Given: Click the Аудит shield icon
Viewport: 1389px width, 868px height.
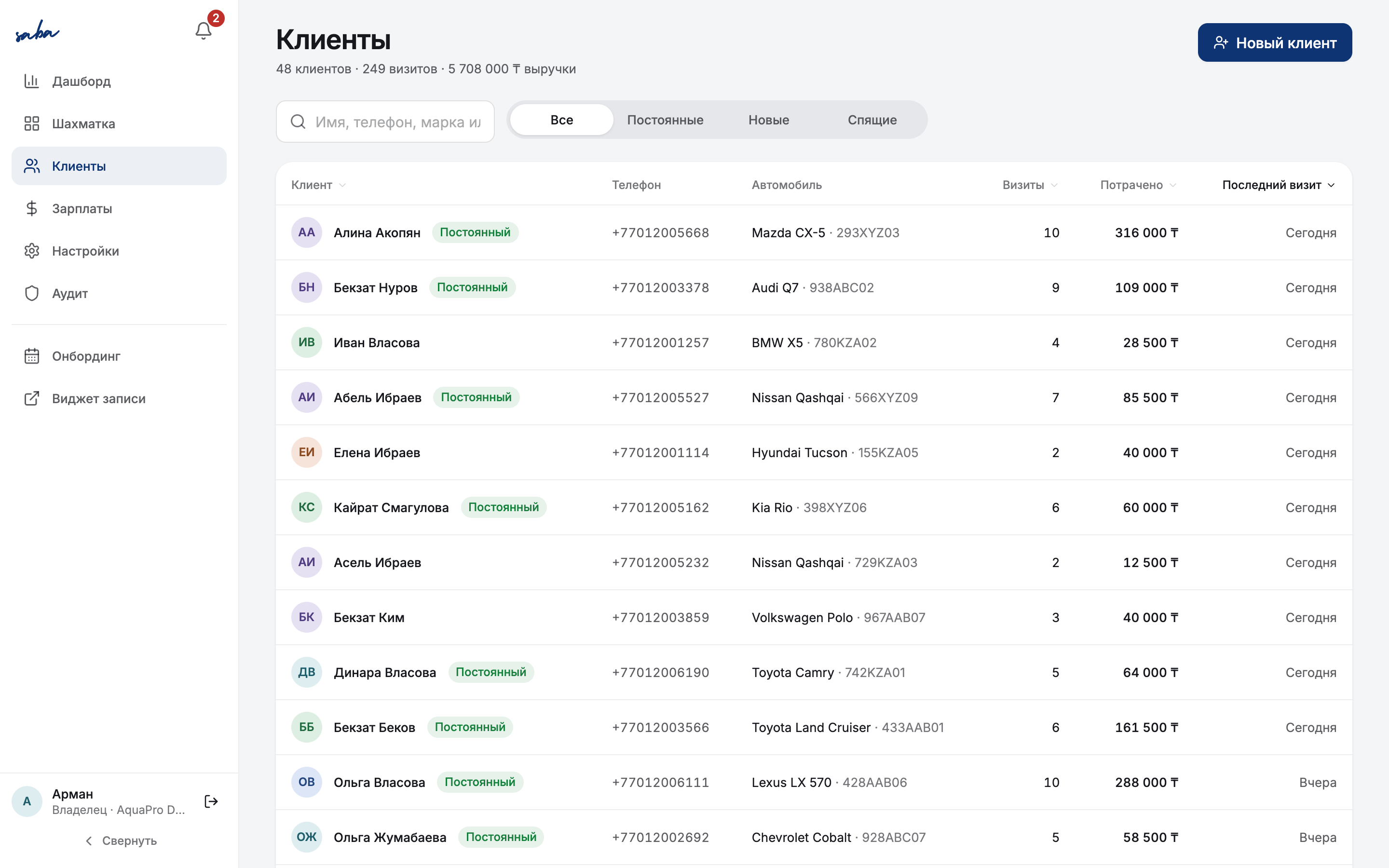Looking at the screenshot, I should coord(31,293).
